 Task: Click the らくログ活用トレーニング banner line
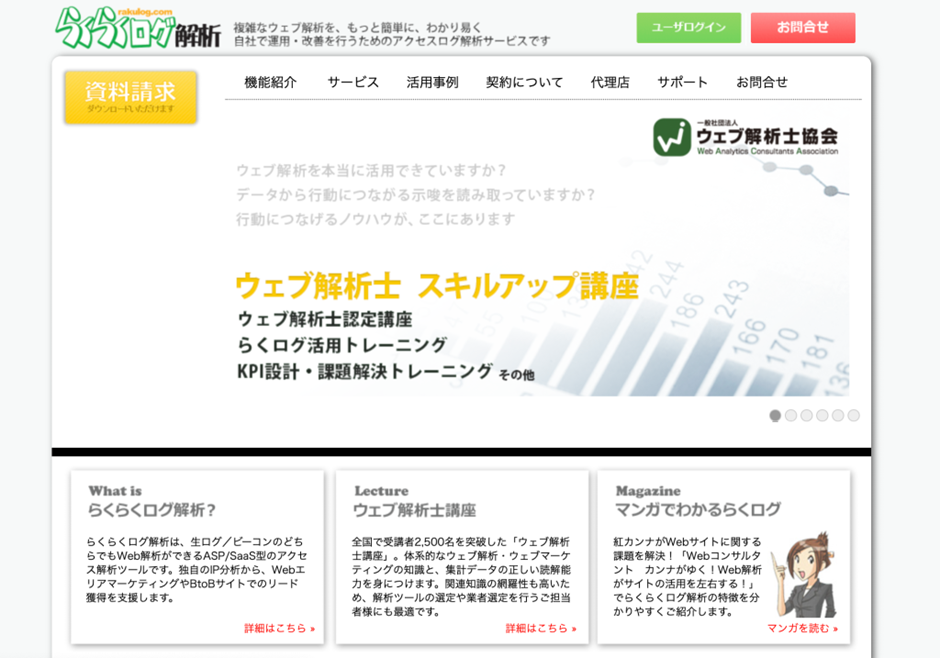(342, 345)
